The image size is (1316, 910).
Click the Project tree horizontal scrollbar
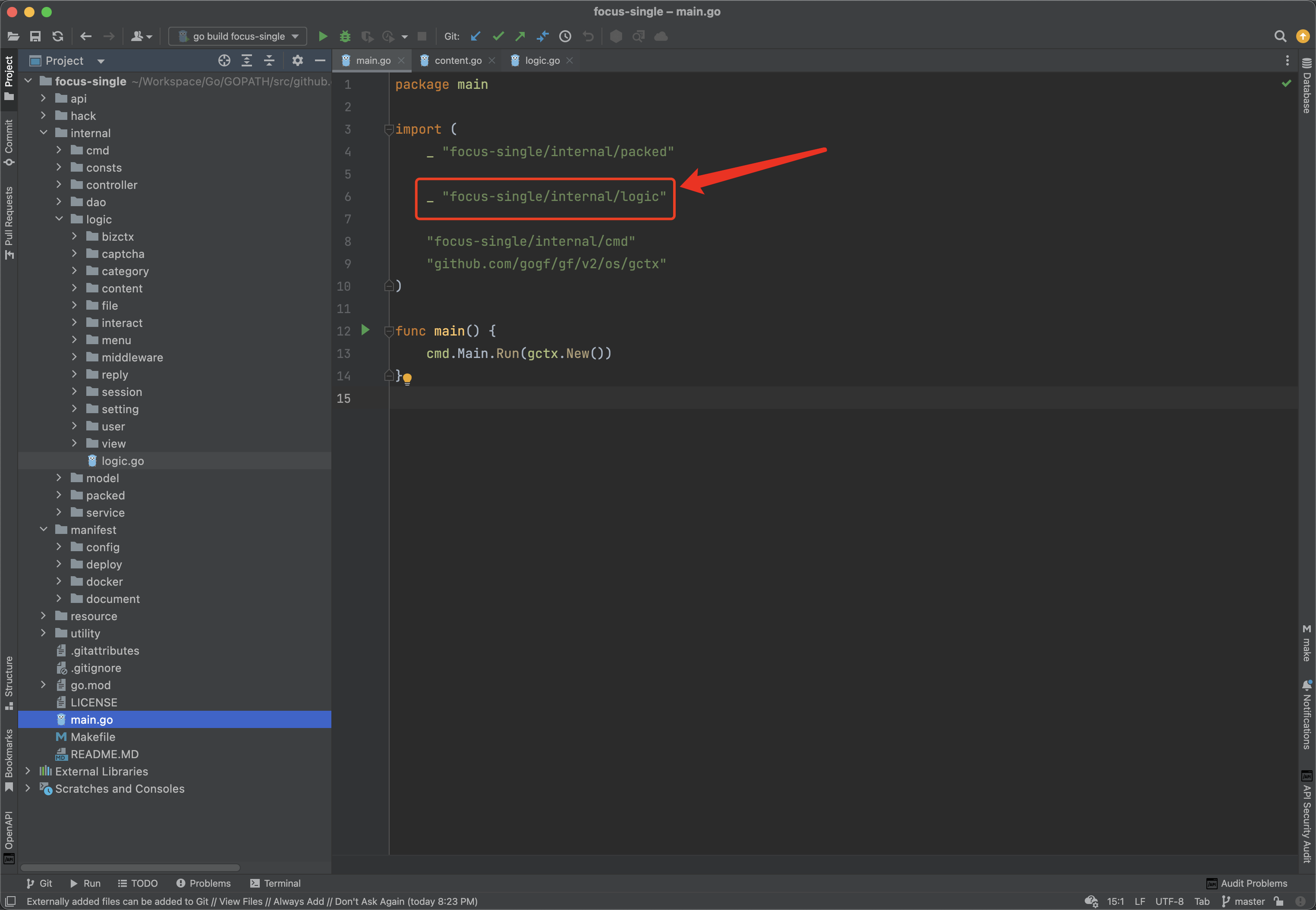coord(130,867)
